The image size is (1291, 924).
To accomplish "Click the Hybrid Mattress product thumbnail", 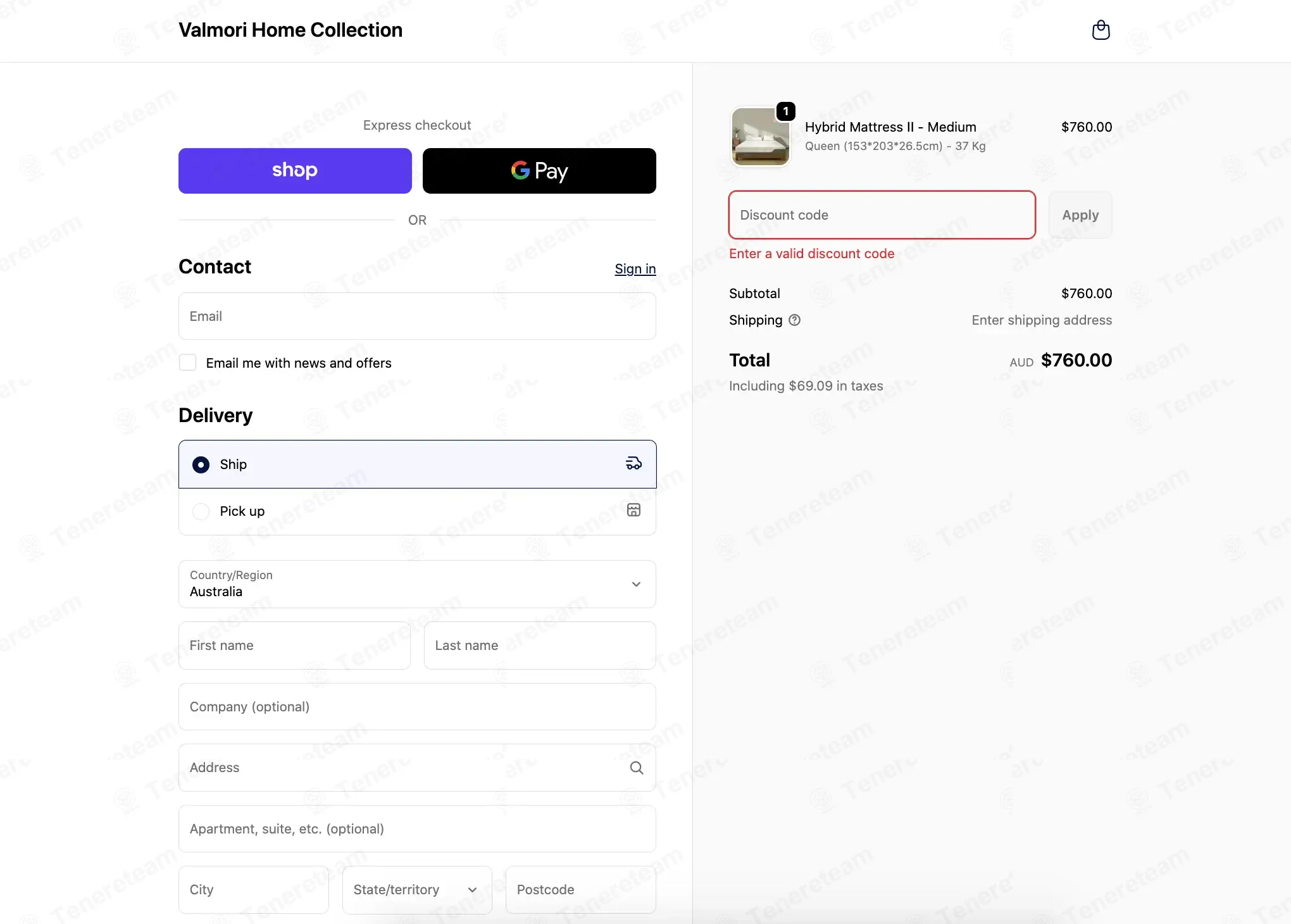I will 760,137.
